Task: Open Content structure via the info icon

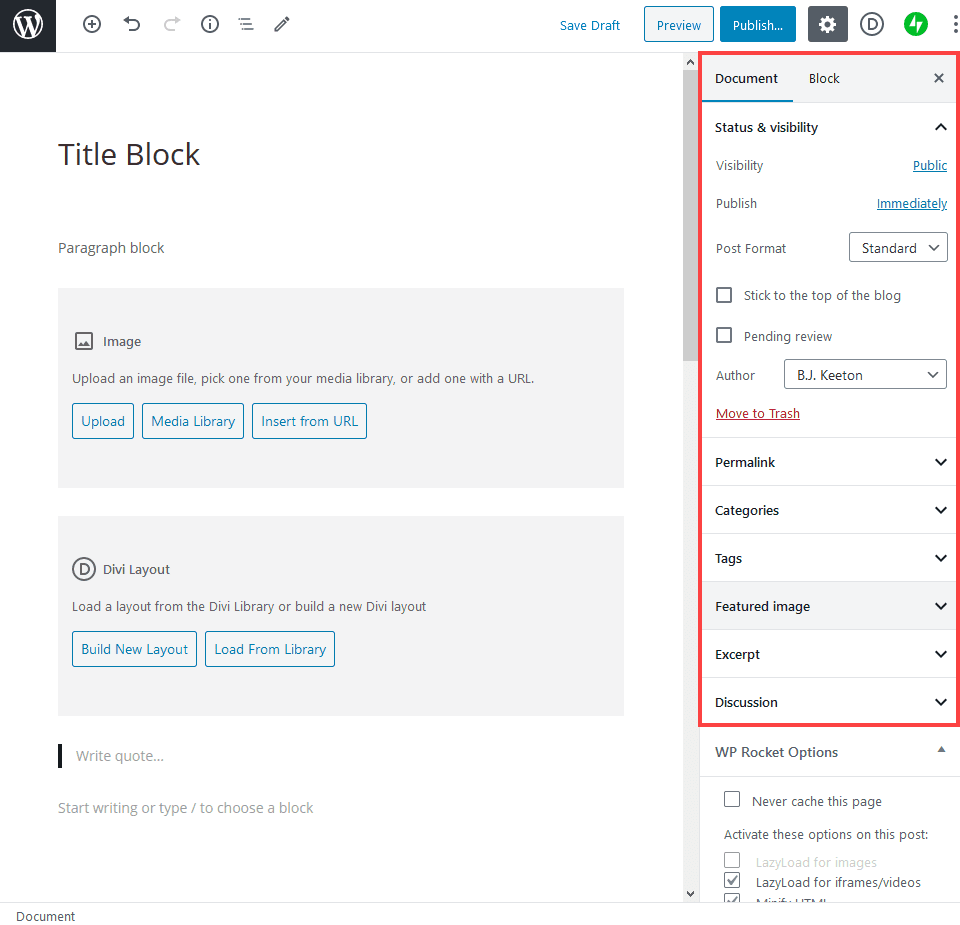Action: click(209, 24)
